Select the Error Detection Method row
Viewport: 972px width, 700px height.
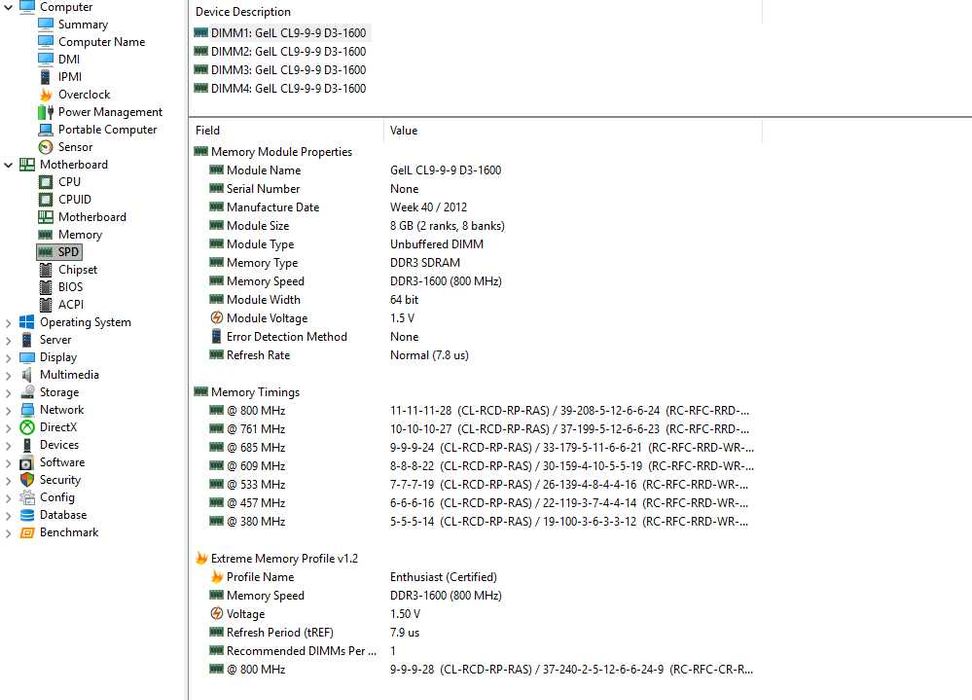475,337
